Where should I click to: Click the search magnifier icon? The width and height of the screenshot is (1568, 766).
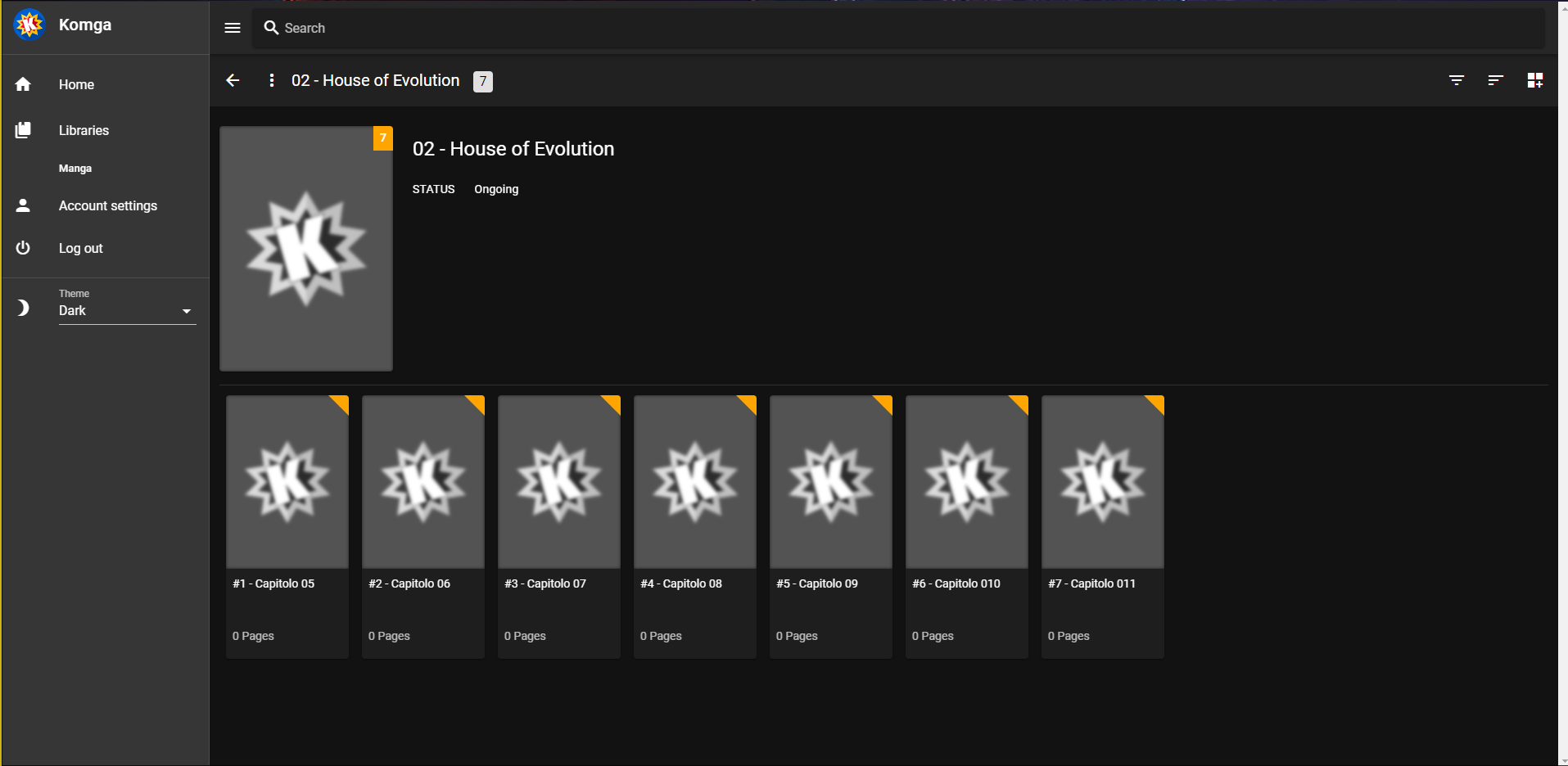pos(271,28)
